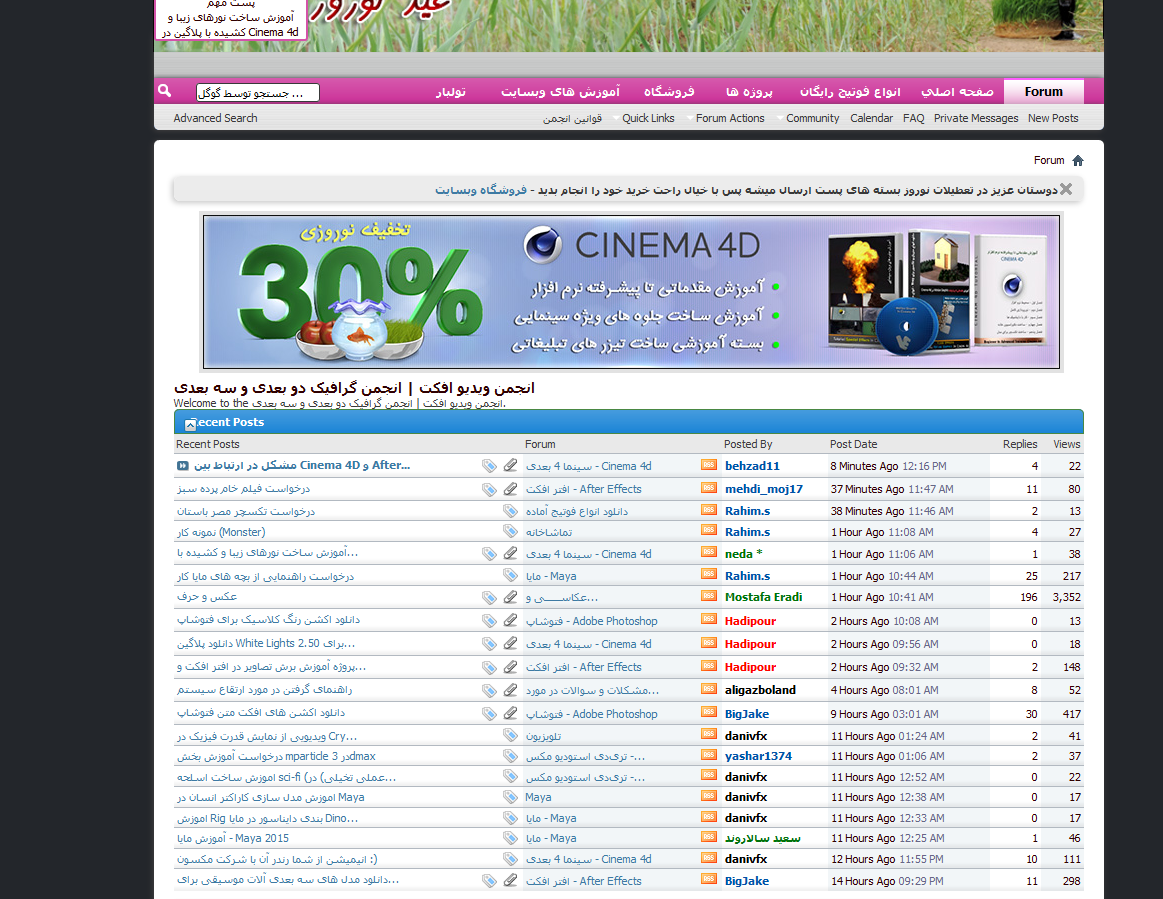Open the Quick Links dropdown

click(648, 118)
